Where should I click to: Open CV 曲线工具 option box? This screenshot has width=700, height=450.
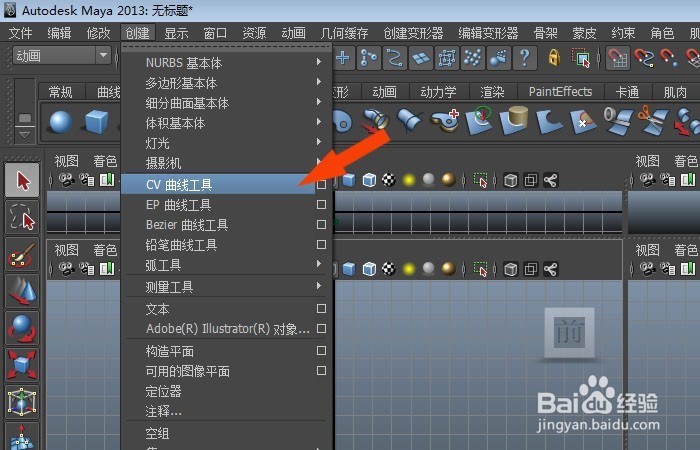click(x=321, y=184)
